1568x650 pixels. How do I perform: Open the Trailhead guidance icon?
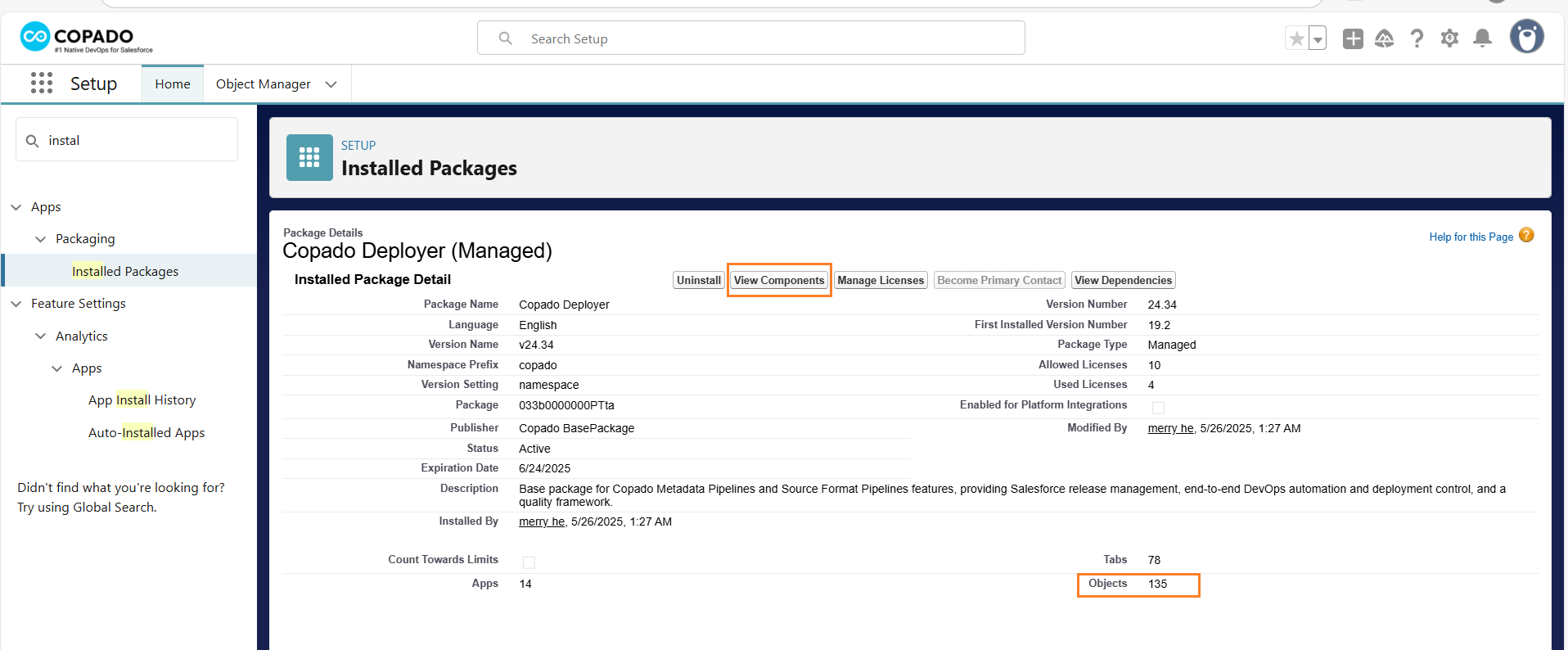(1384, 38)
